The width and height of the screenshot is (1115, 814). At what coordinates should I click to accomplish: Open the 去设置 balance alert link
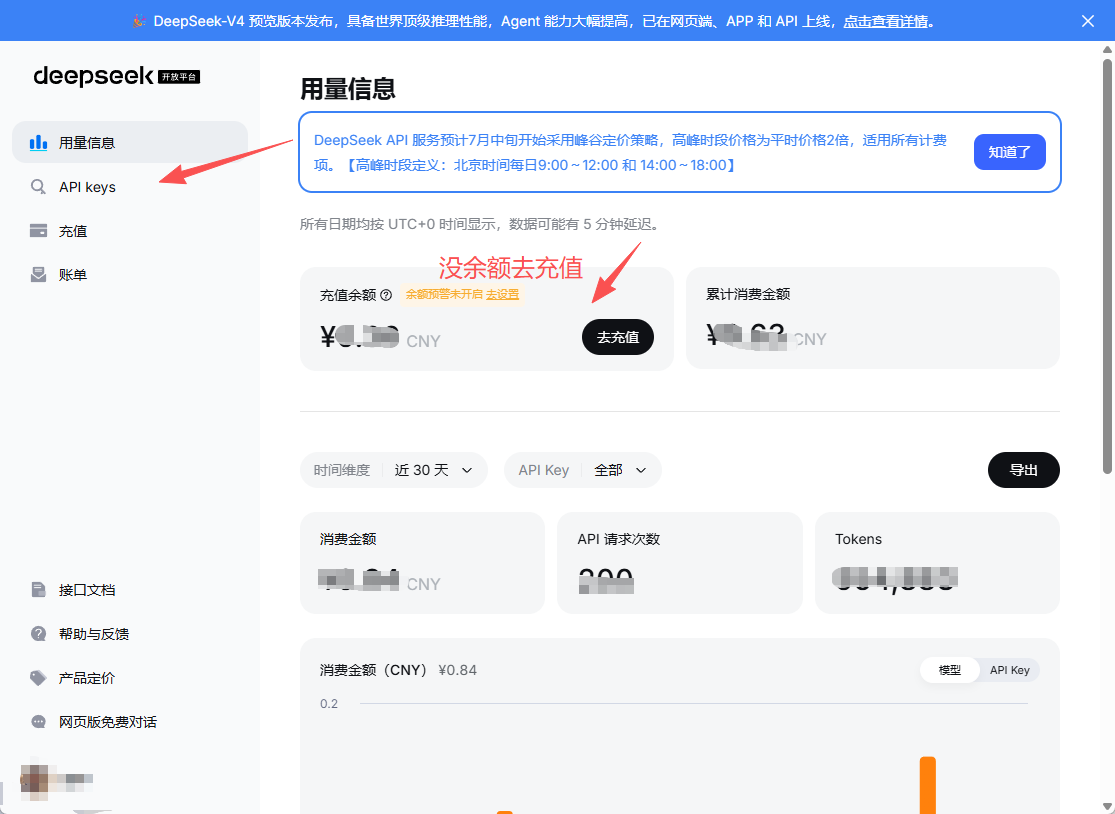pos(503,294)
